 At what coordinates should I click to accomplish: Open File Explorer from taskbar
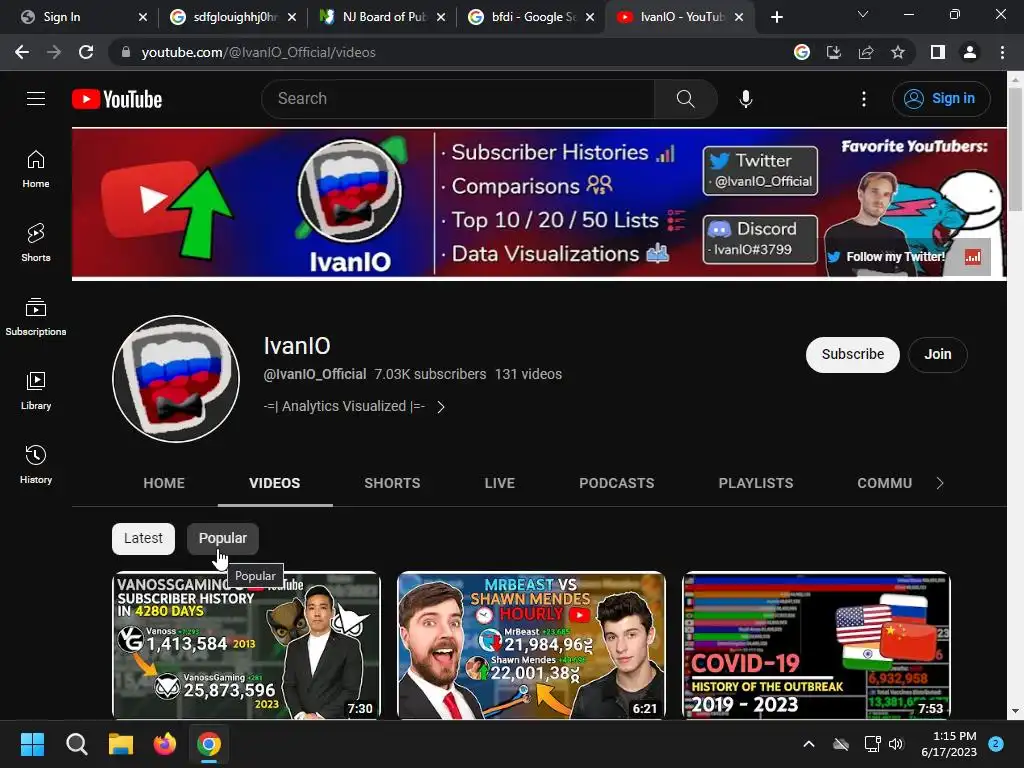[x=121, y=744]
